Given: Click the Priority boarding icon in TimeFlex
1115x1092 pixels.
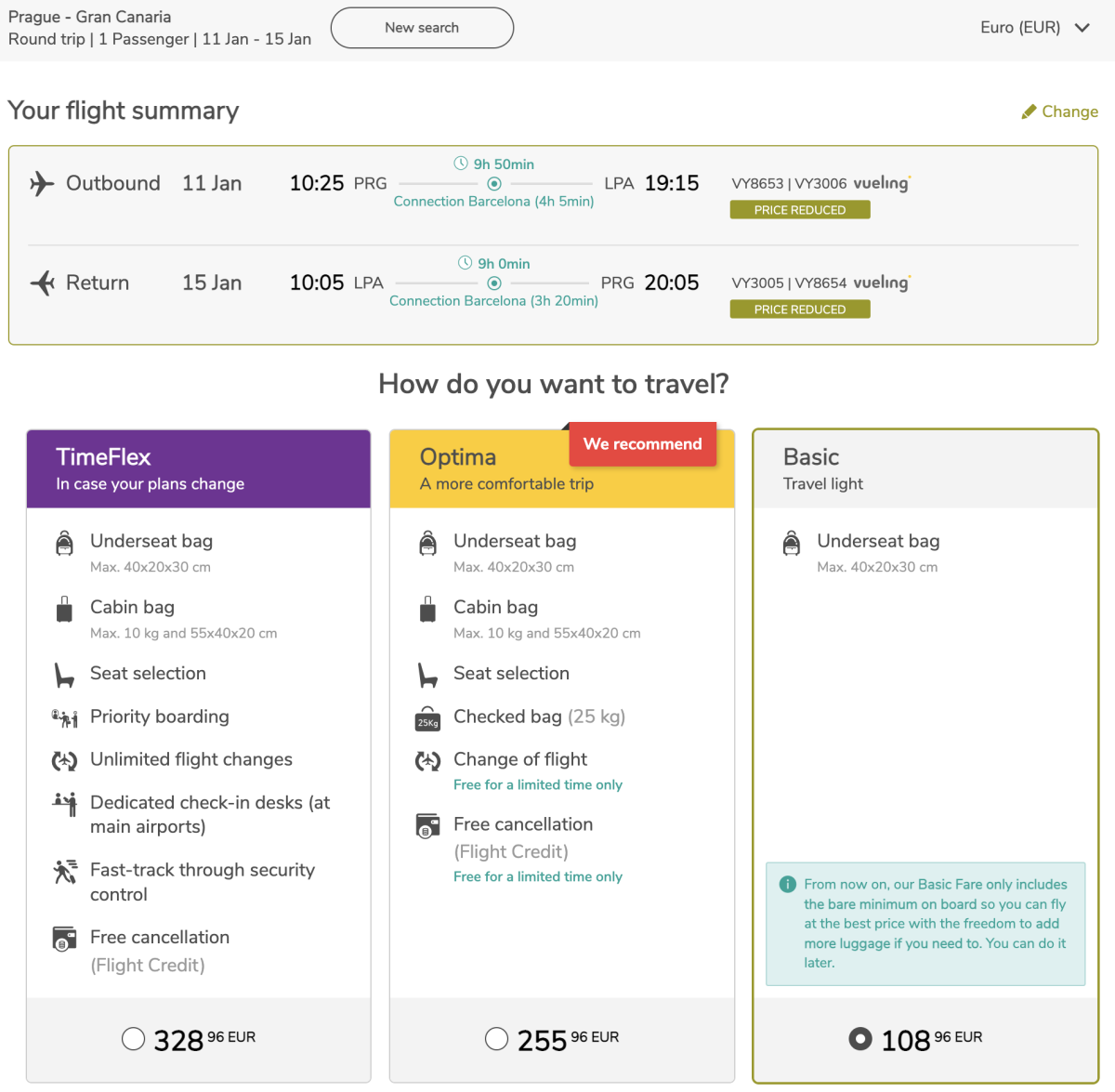Looking at the screenshot, I should (64, 717).
